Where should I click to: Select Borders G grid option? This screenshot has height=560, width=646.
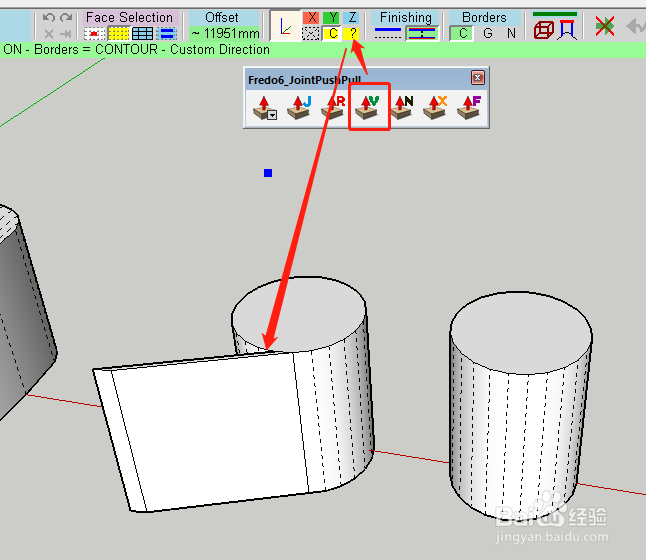[487, 33]
